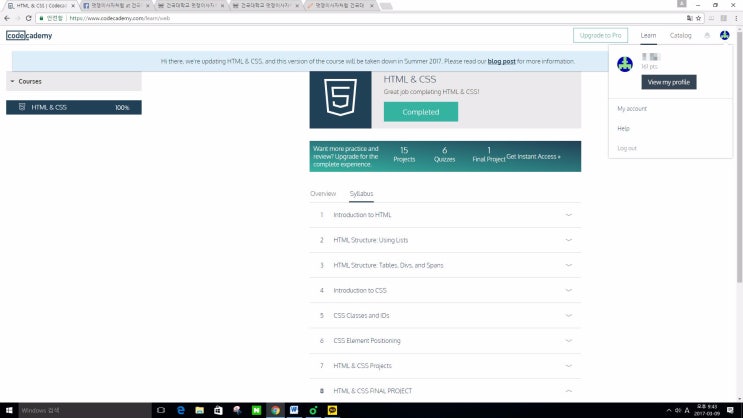Open the Catalog menu item
Screen dimensions: 743x418
[x=680, y=36]
